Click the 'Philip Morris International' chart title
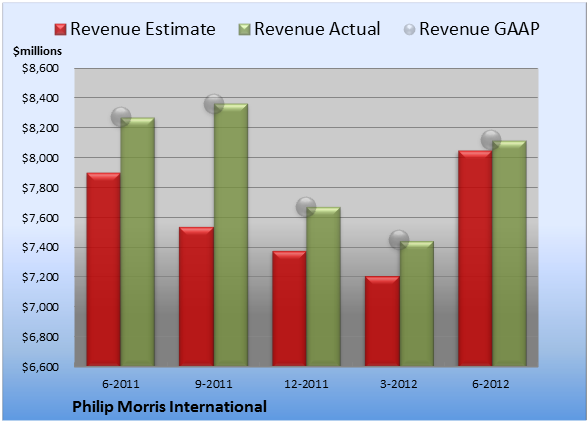Screen dimensions: 588x422 [169, 407]
